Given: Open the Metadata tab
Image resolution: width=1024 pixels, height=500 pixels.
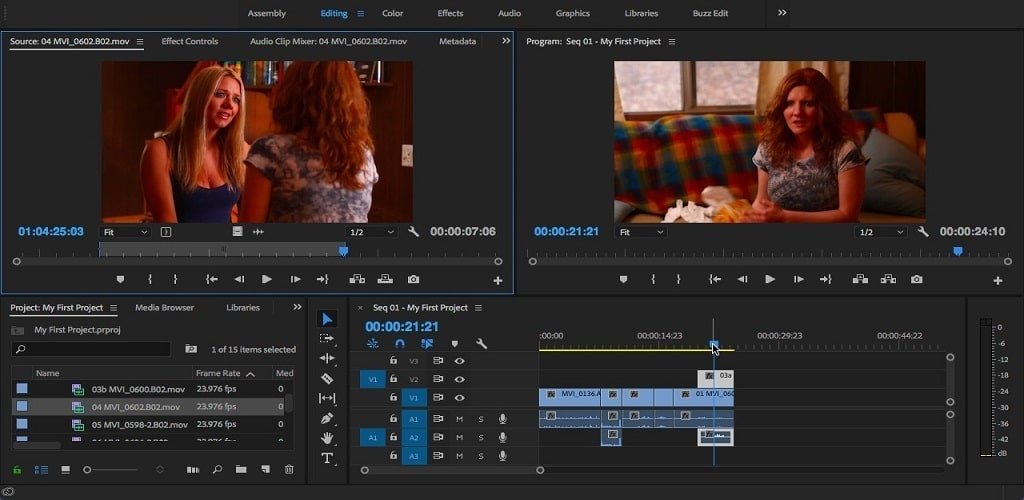Looking at the screenshot, I should (x=457, y=41).
